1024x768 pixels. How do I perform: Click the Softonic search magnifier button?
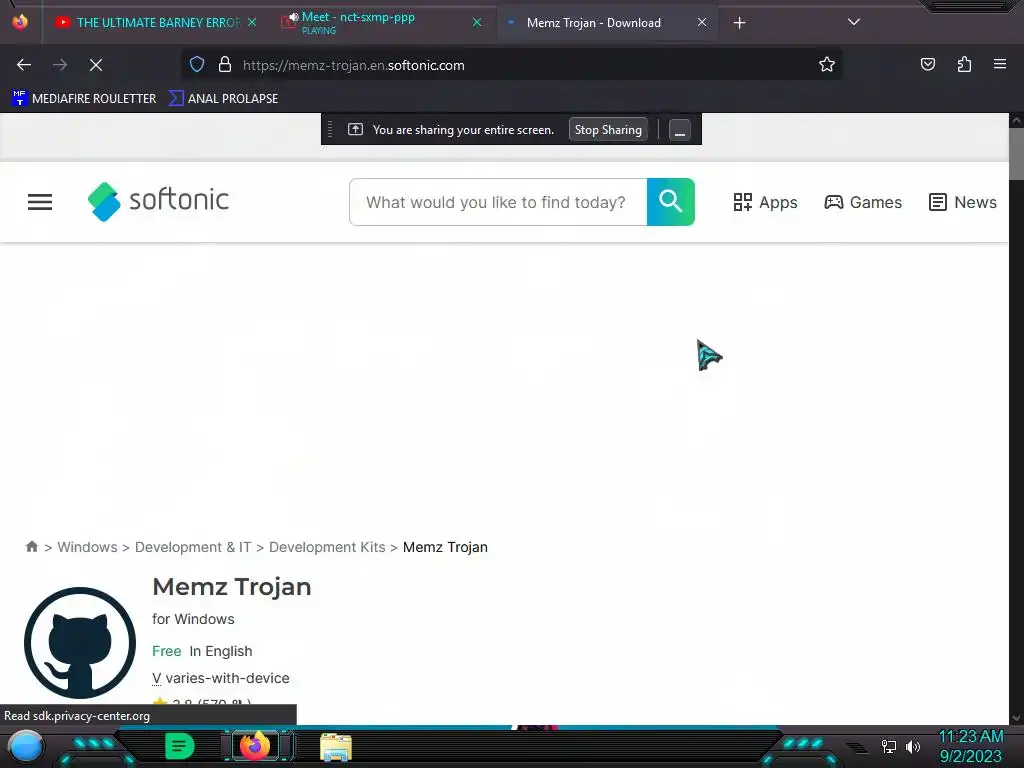coord(671,202)
